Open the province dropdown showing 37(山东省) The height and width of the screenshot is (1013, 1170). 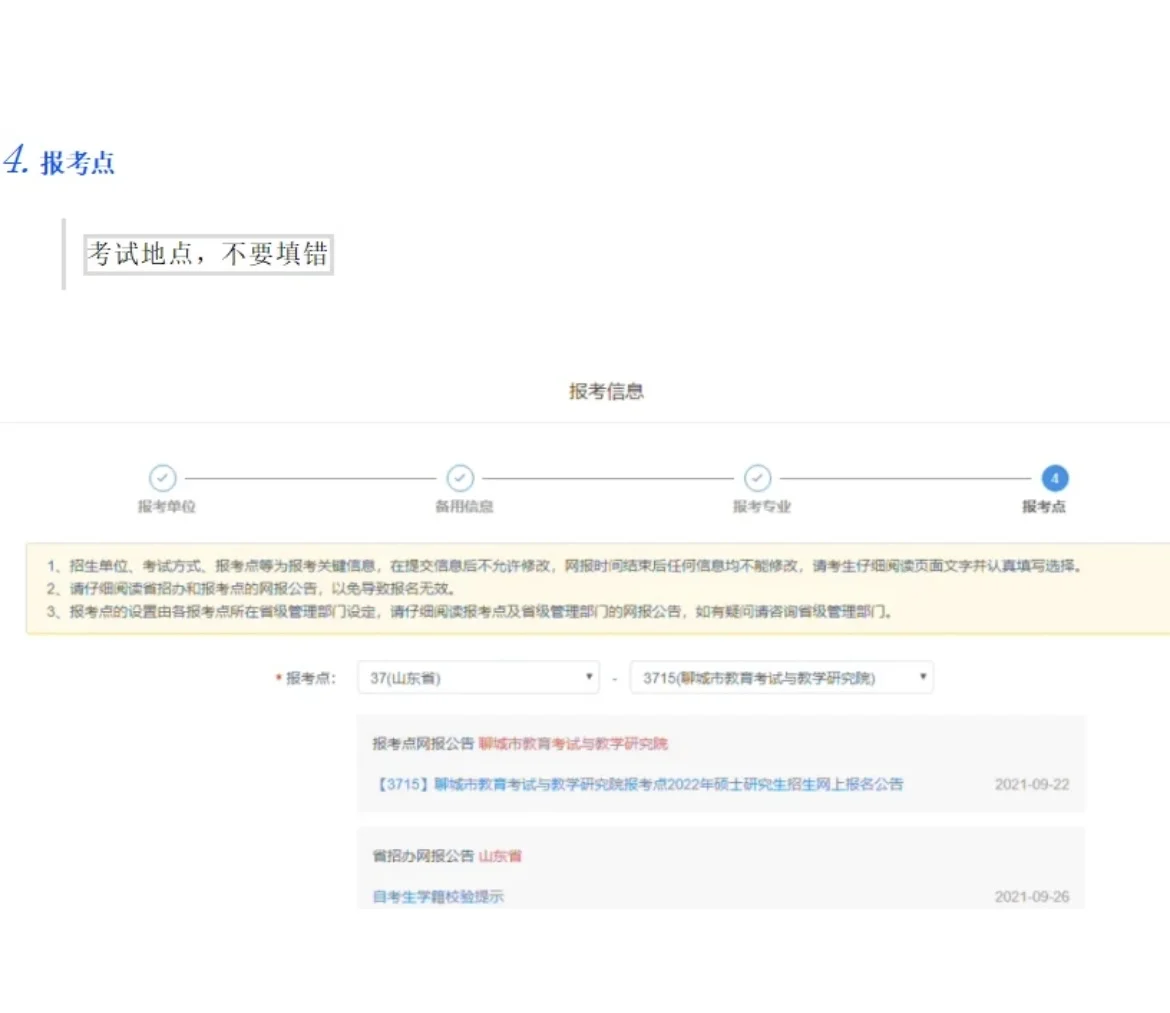(x=477, y=677)
